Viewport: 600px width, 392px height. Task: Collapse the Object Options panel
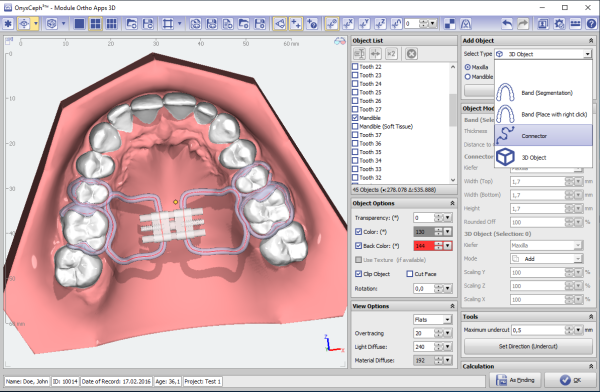point(452,203)
